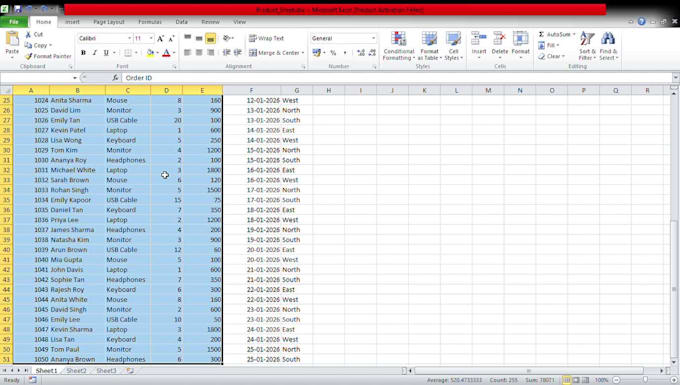Click Increase Decimal icon
Viewport: 680px width, 385px height.
click(361, 52)
